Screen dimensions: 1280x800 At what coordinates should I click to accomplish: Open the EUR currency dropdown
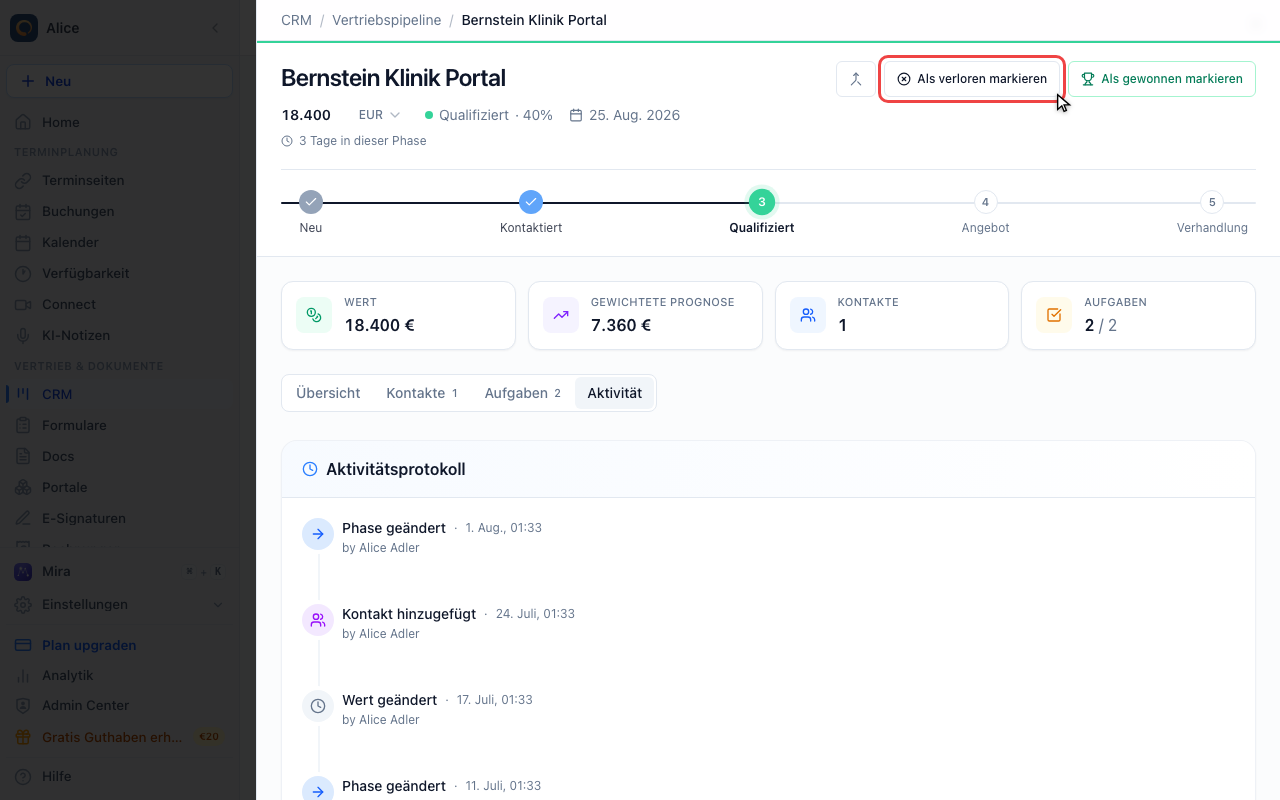coord(380,115)
